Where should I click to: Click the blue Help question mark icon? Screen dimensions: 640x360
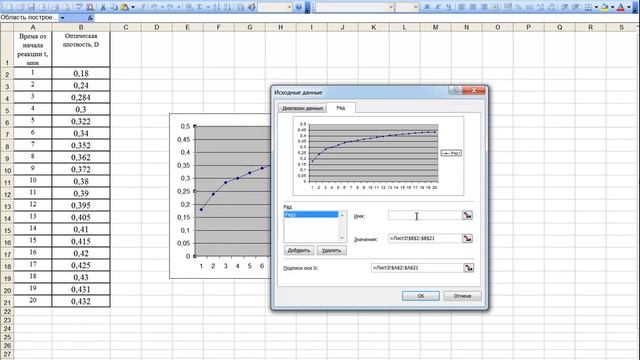point(299,7)
